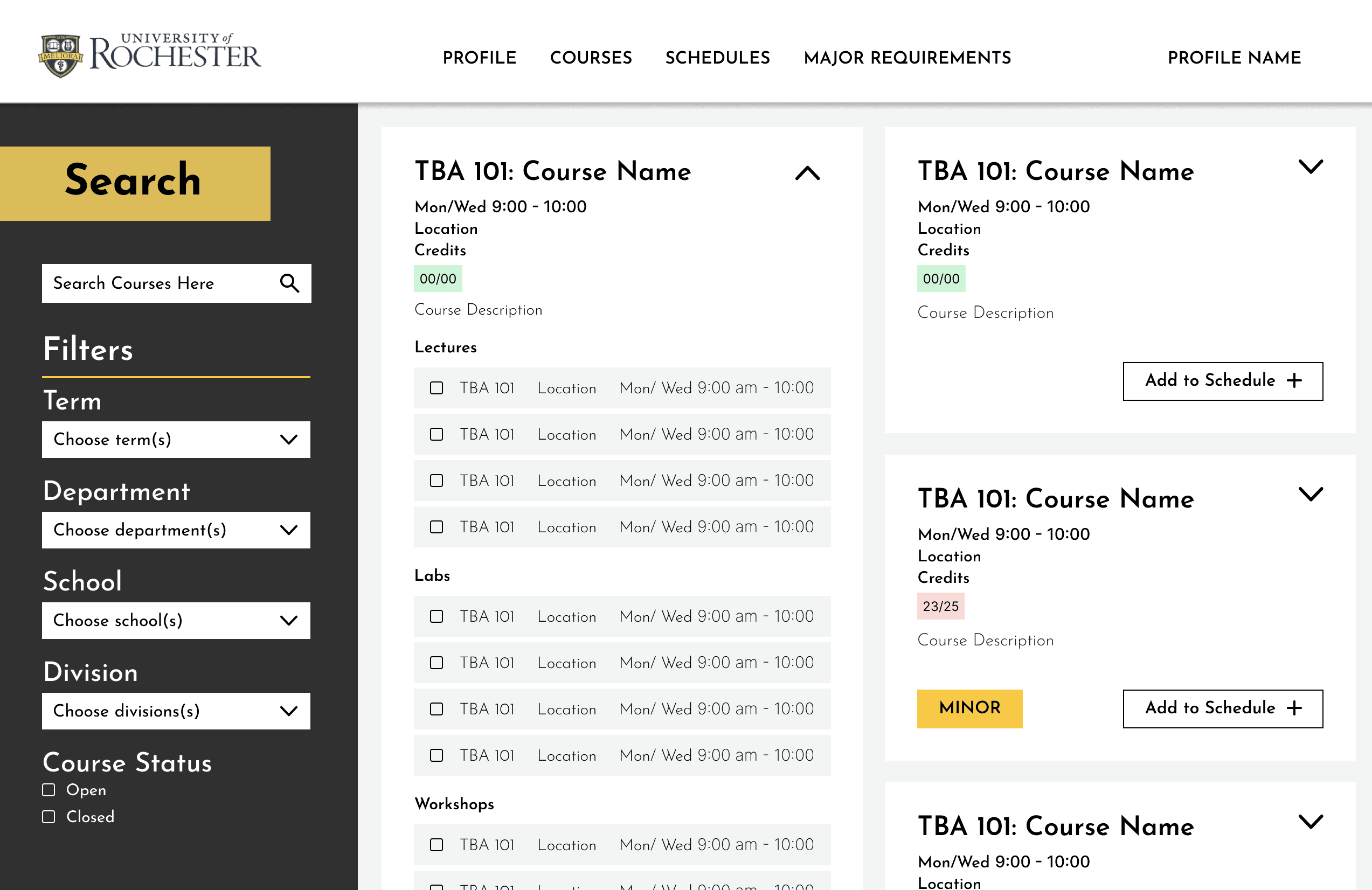Viewport: 1372px width, 890px height.
Task: Expand the course card with 23/25 enrollment
Action: pos(1311,495)
